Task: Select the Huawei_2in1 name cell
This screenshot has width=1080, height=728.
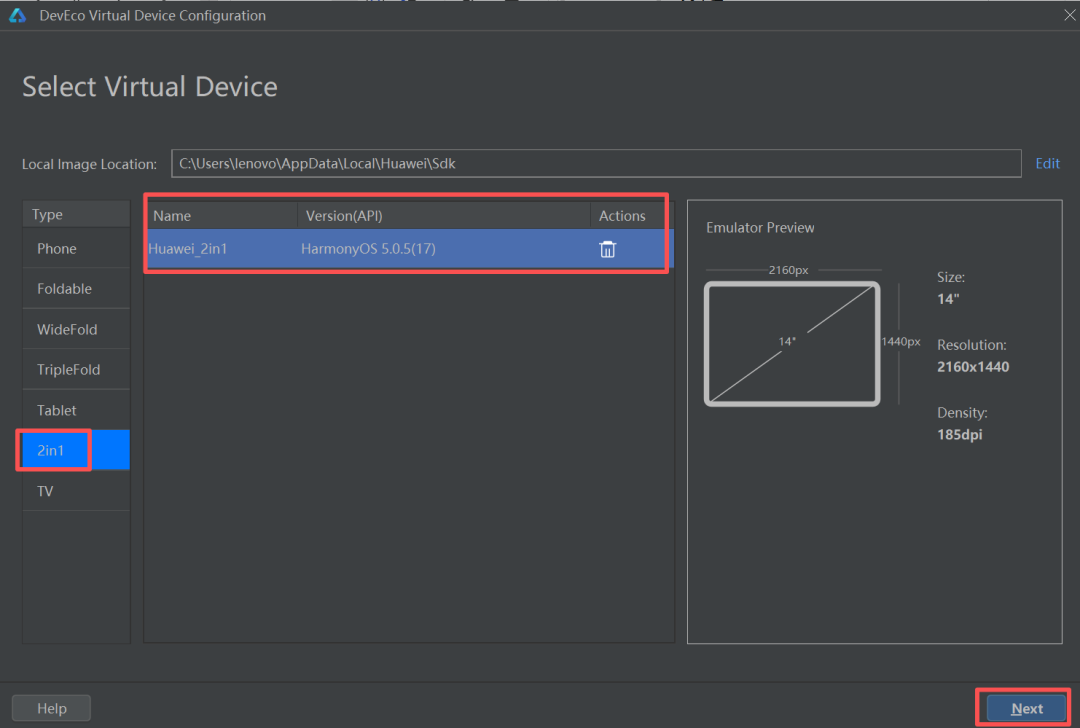Action: click(x=221, y=249)
